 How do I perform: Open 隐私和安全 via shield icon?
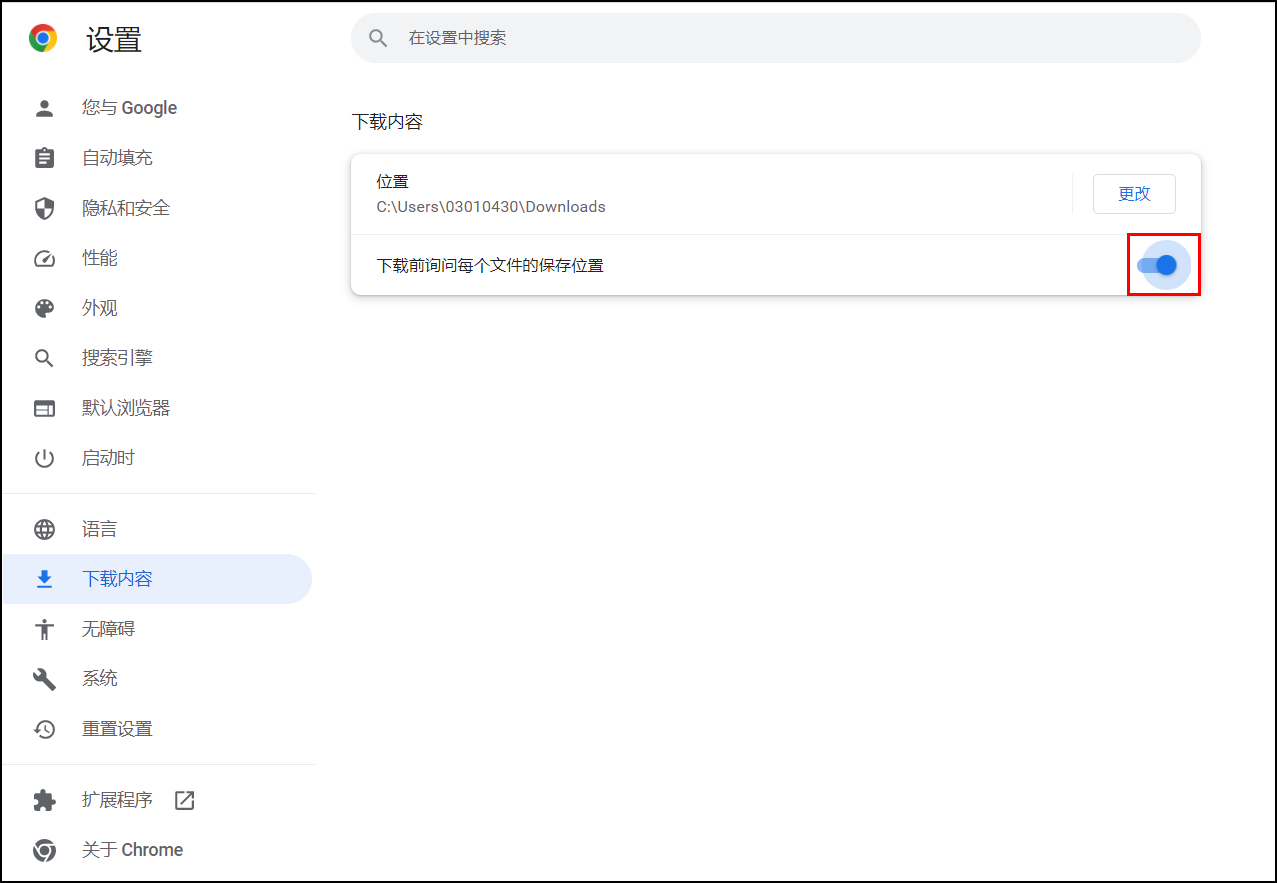point(45,207)
